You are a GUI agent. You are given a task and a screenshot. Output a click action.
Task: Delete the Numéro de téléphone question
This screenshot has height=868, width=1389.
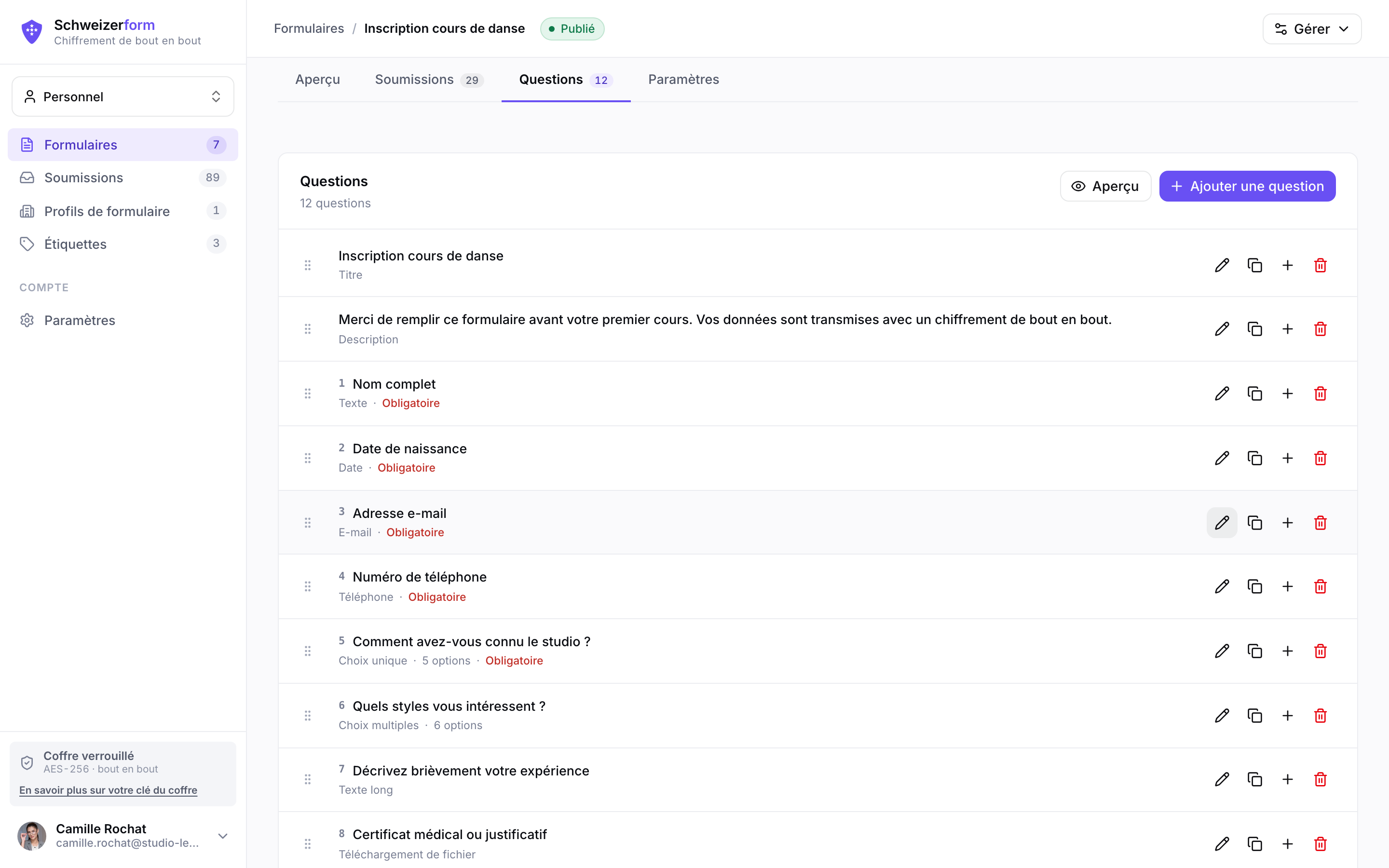point(1320,586)
